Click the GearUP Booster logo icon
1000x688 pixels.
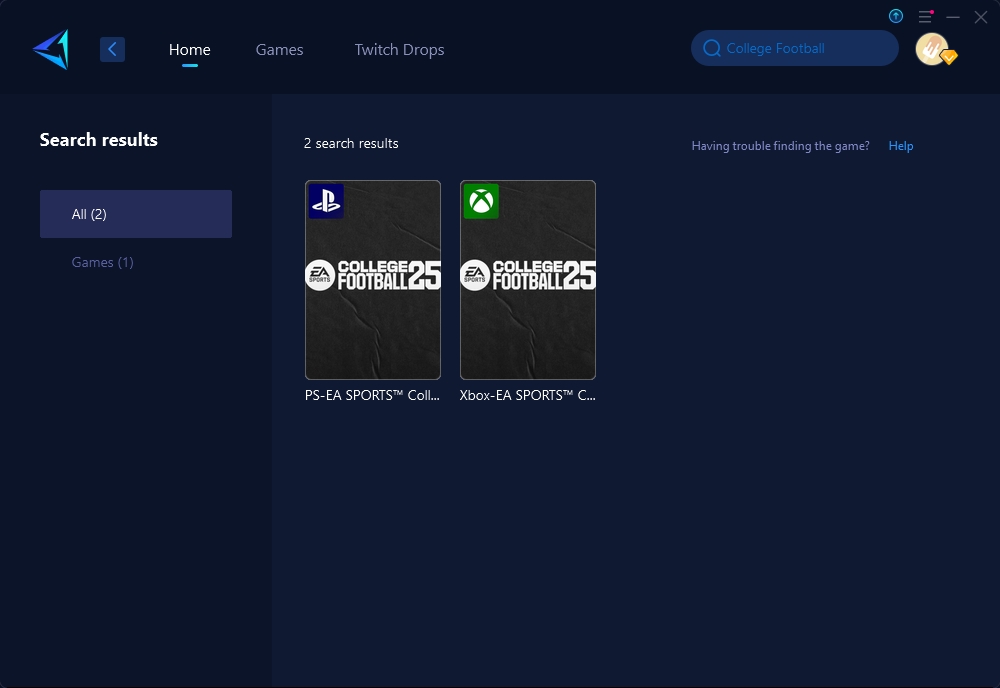52,49
